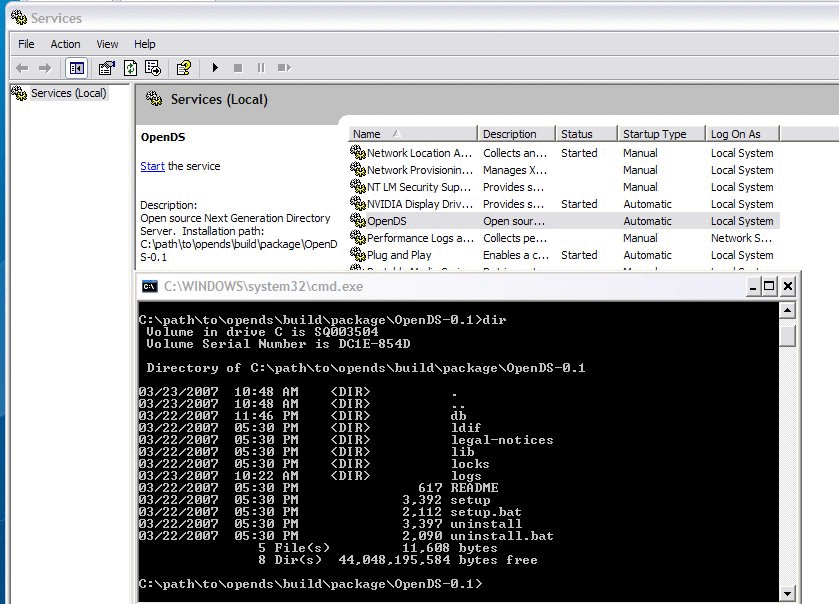The height and width of the screenshot is (604, 839).
Task: Open the Help menu
Action: [144, 44]
